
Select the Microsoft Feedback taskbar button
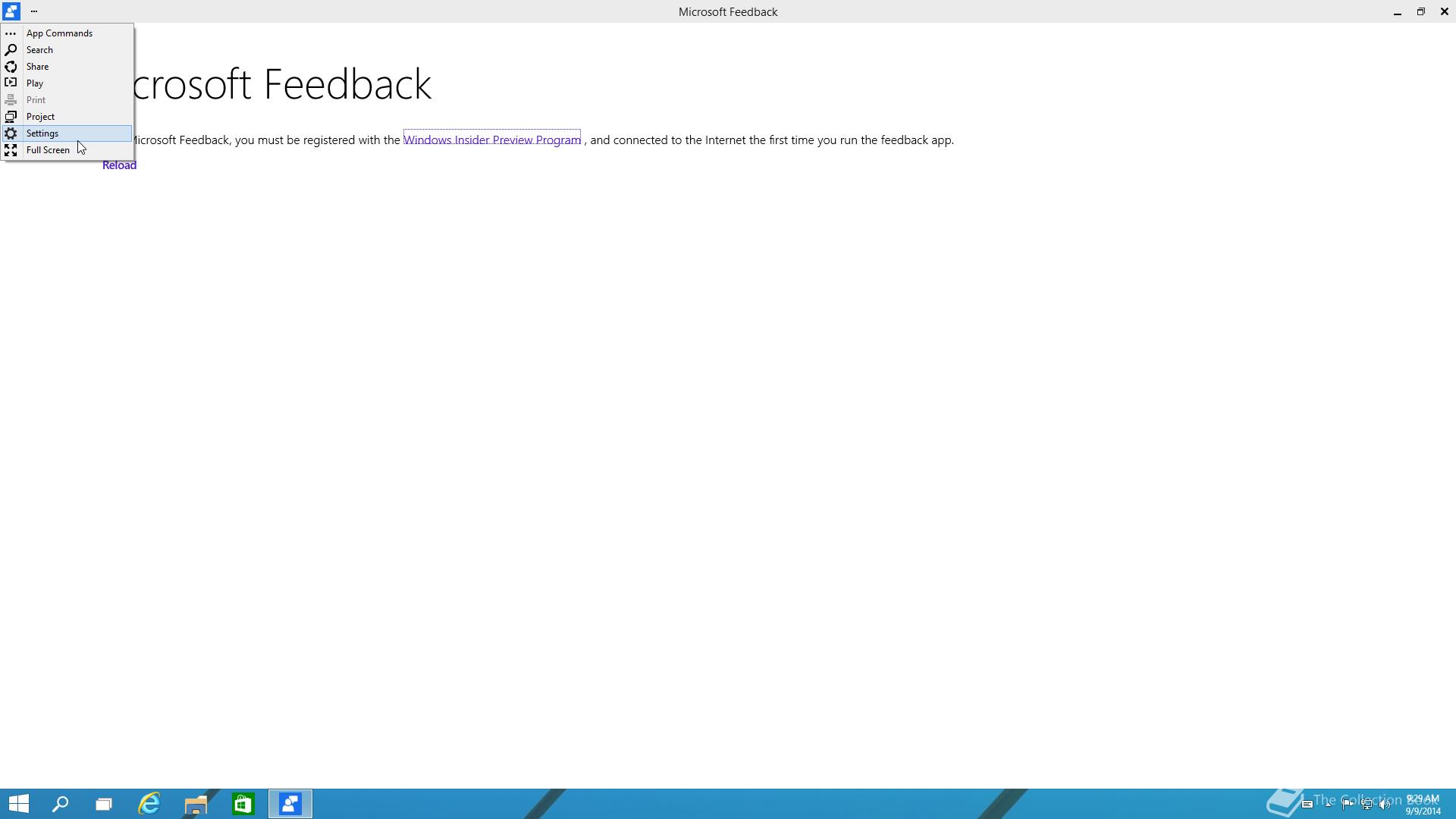[x=290, y=804]
